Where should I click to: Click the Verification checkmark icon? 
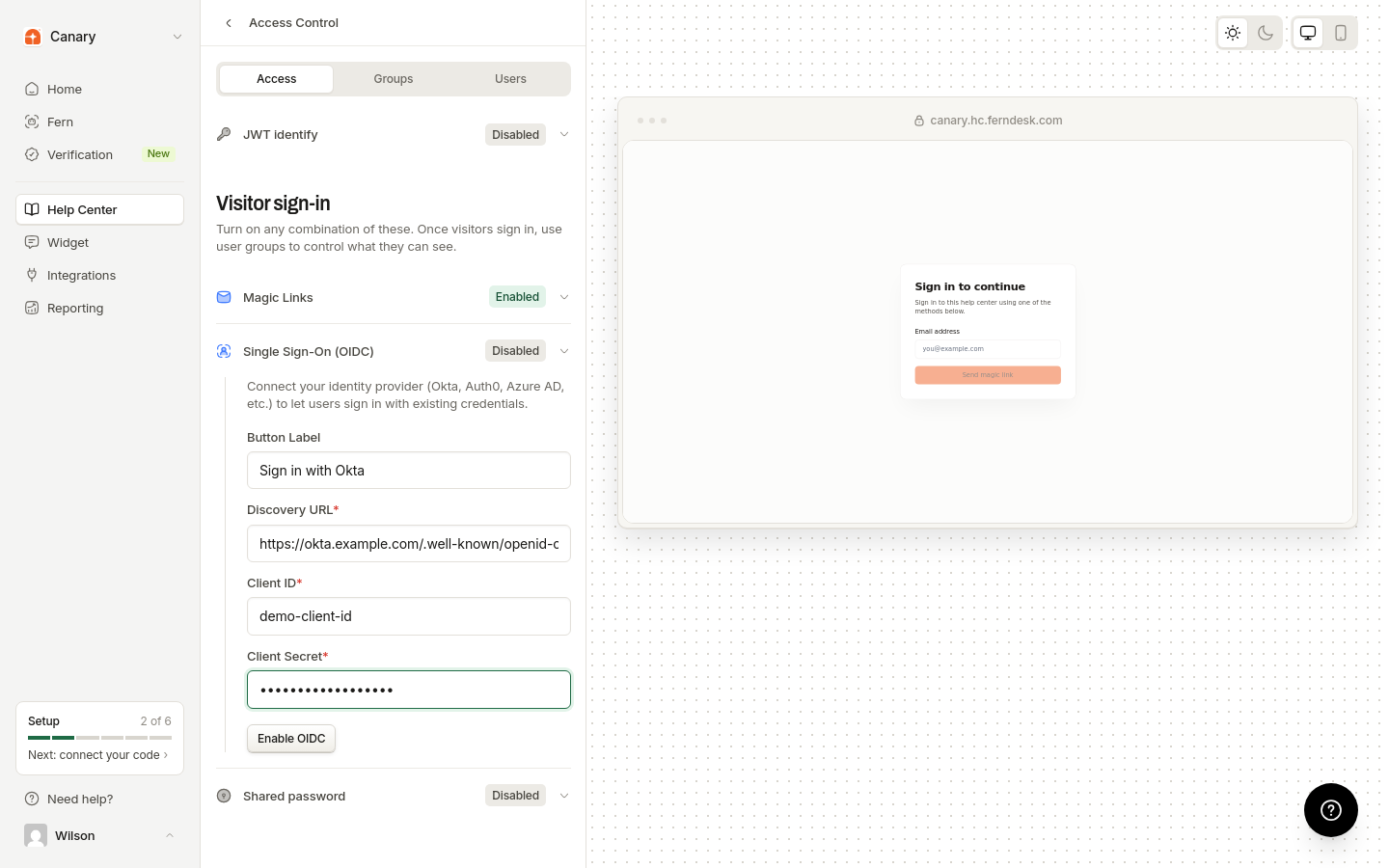click(x=32, y=154)
